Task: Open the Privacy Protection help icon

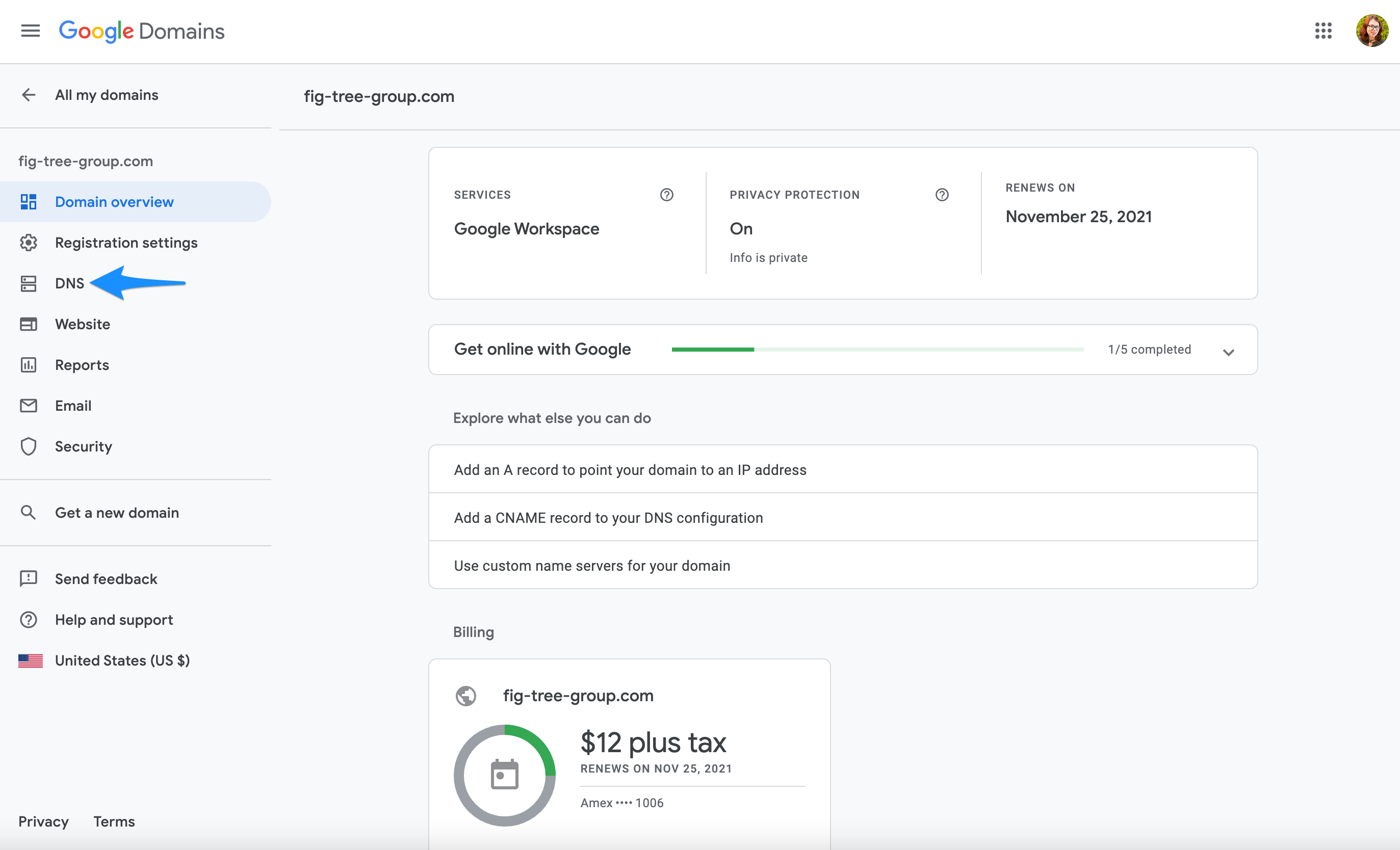Action: click(942, 195)
